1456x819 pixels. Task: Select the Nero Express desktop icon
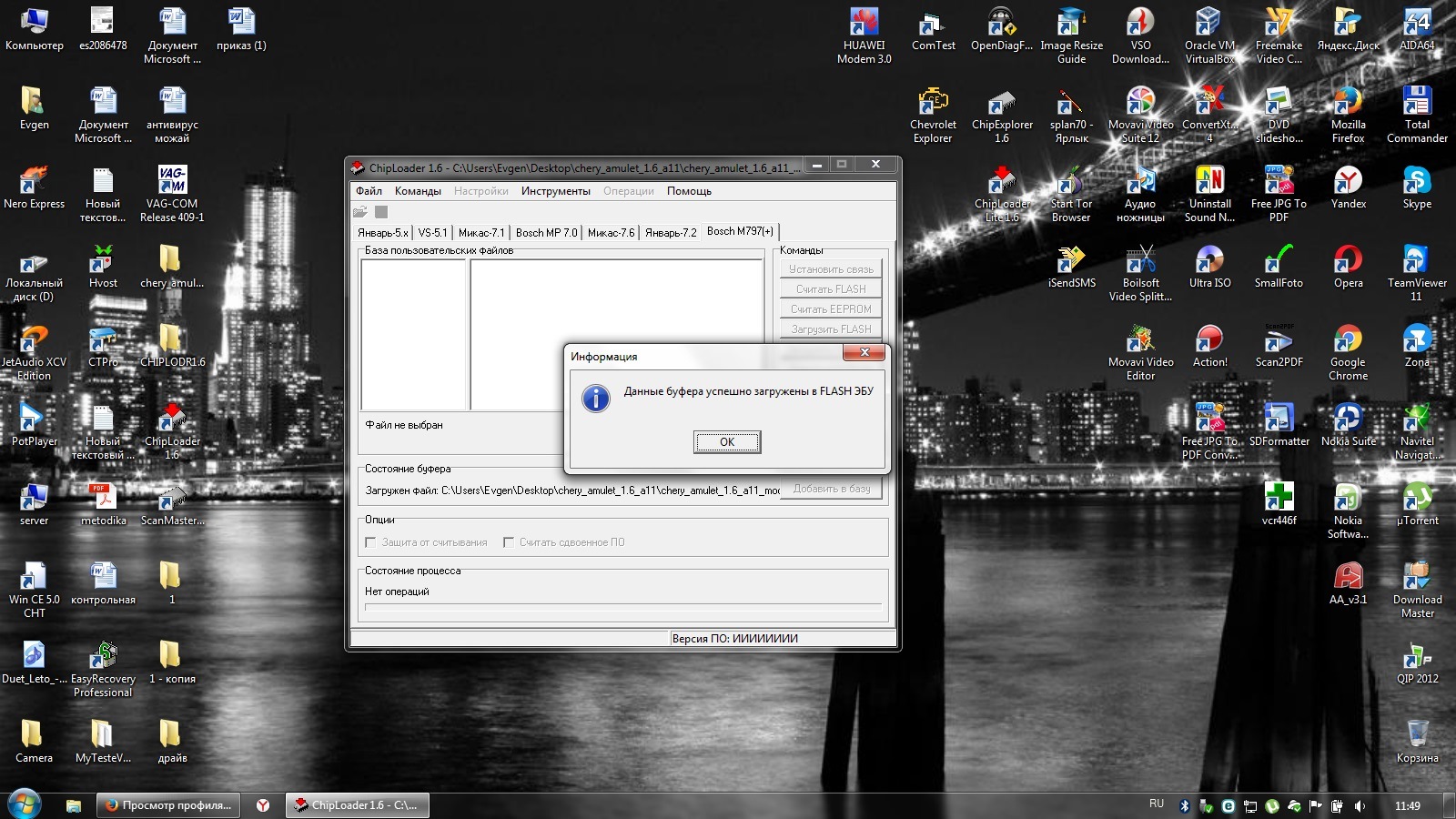point(35,188)
